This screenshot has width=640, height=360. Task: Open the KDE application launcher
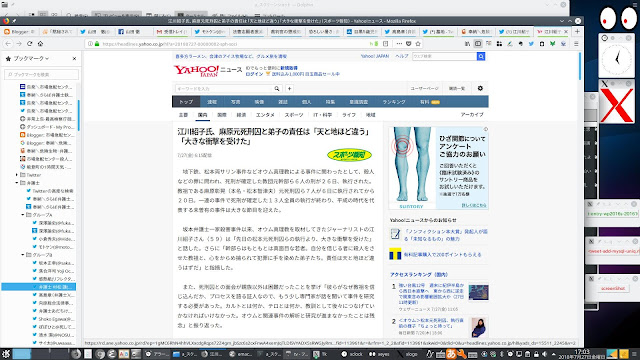tap(6, 354)
